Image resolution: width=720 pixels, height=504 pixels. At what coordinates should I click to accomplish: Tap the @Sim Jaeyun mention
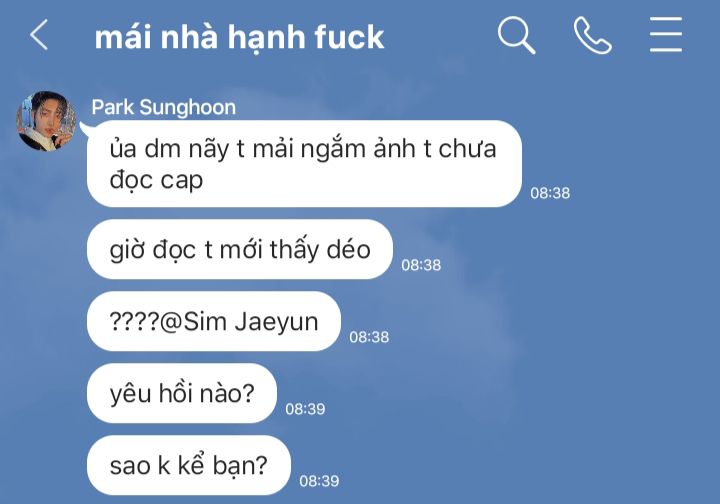coord(239,321)
